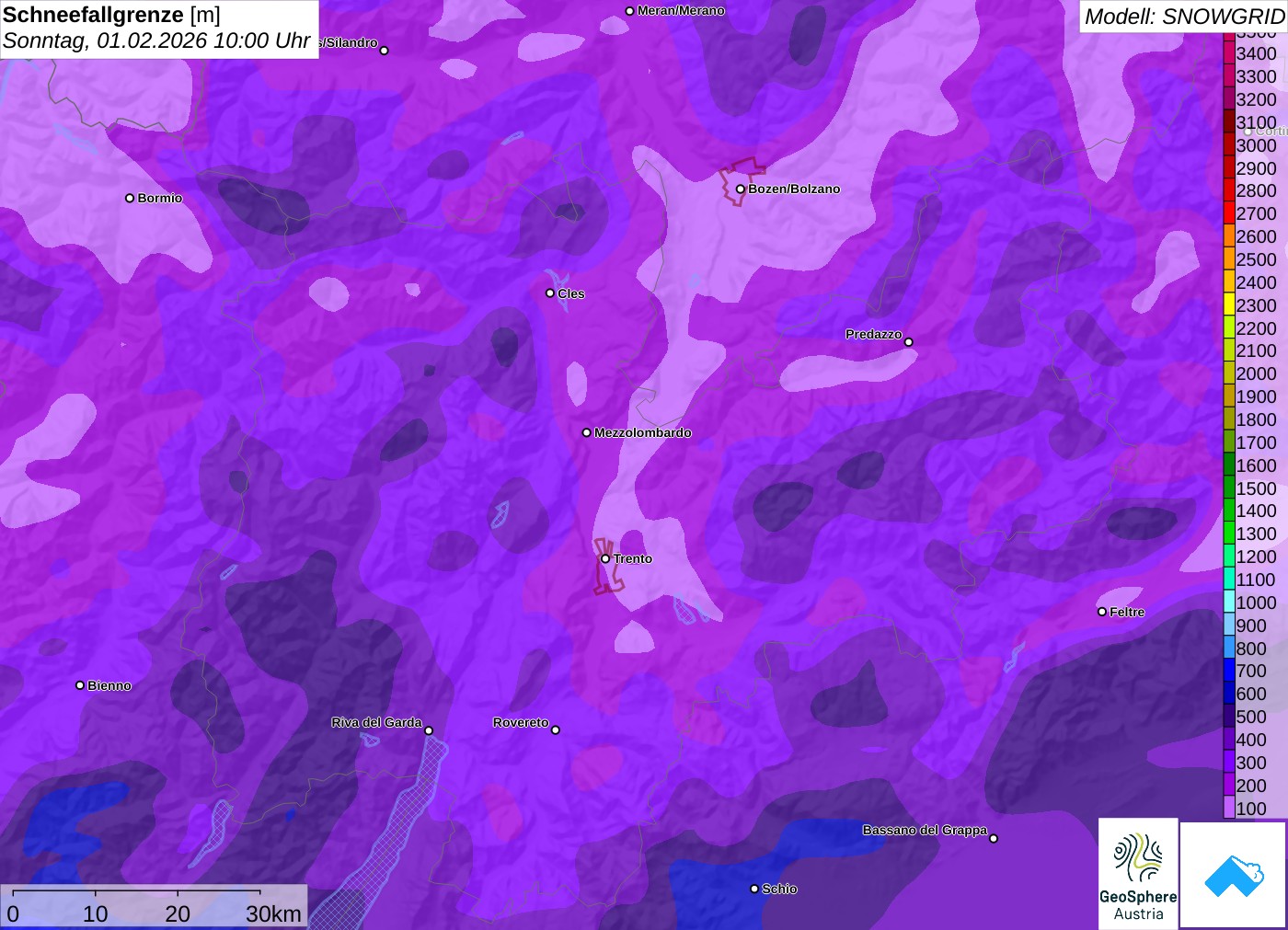Screen dimensions: 1288x930
Task: Select the 2700 m red legend swatch
Action: [x=1229, y=213]
